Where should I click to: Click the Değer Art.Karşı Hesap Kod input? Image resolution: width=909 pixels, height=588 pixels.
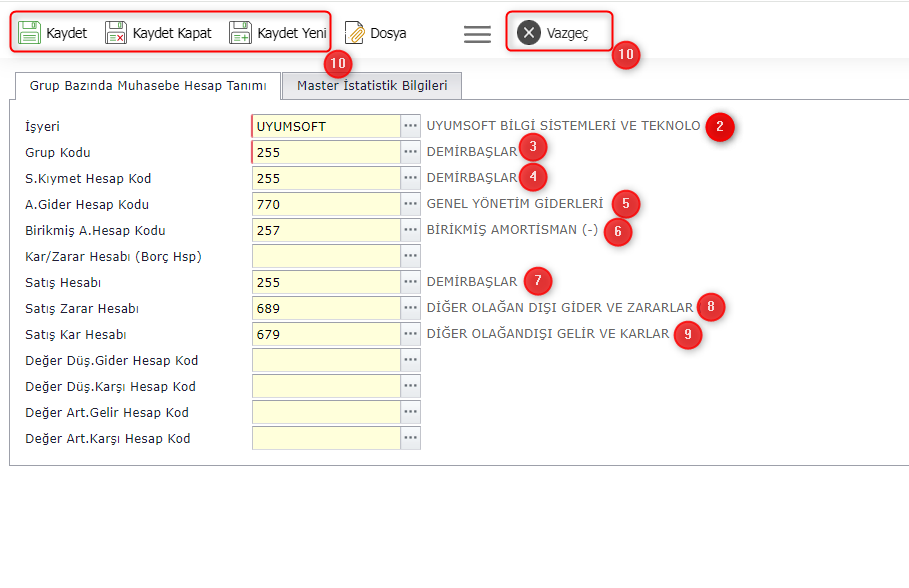point(326,438)
